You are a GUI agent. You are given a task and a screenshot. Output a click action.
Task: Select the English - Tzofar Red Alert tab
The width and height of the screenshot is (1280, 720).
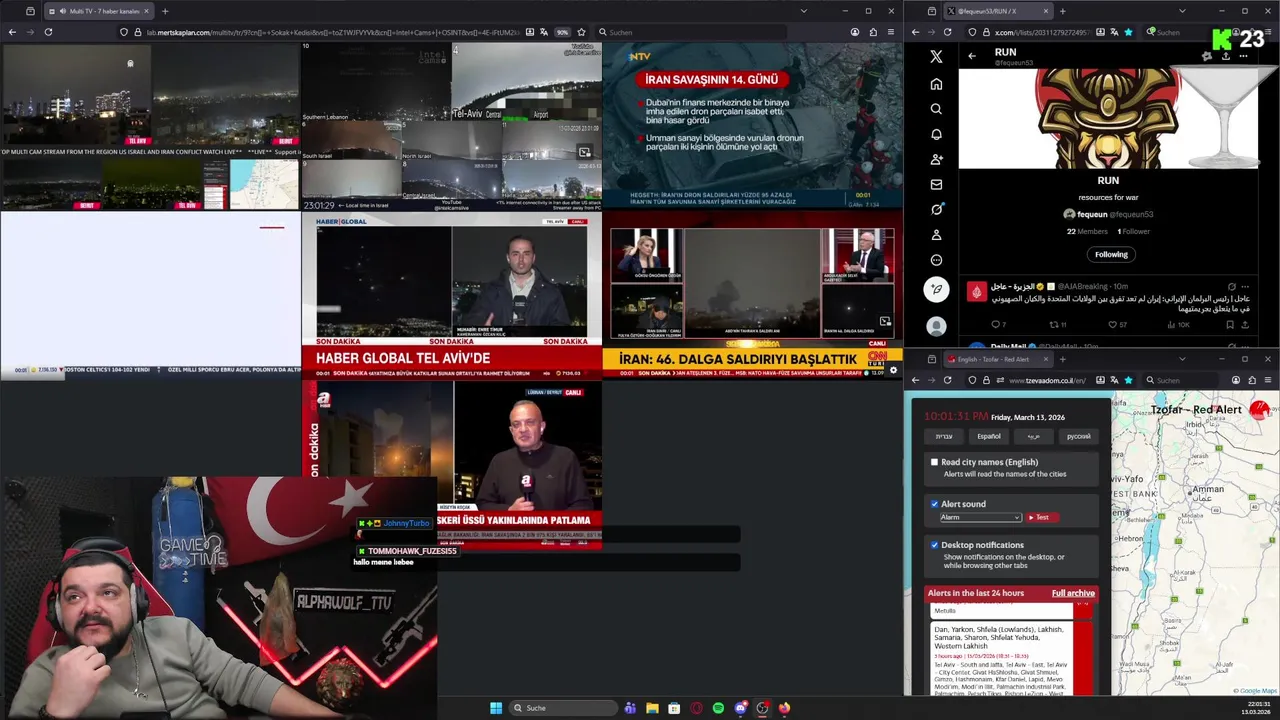pyautogui.click(x=998, y=359)
